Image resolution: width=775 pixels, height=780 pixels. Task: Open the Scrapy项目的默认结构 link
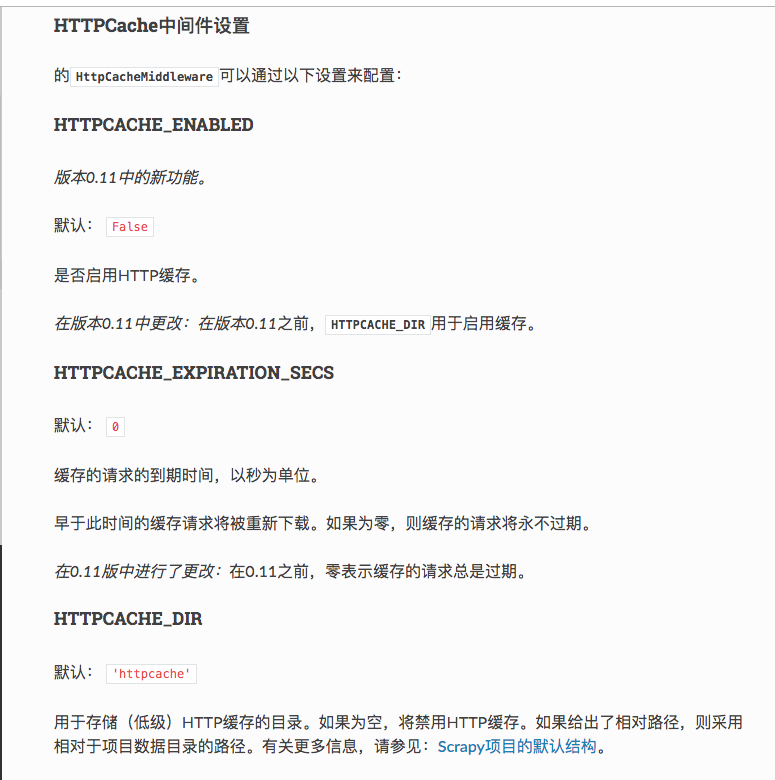(517, 746)
